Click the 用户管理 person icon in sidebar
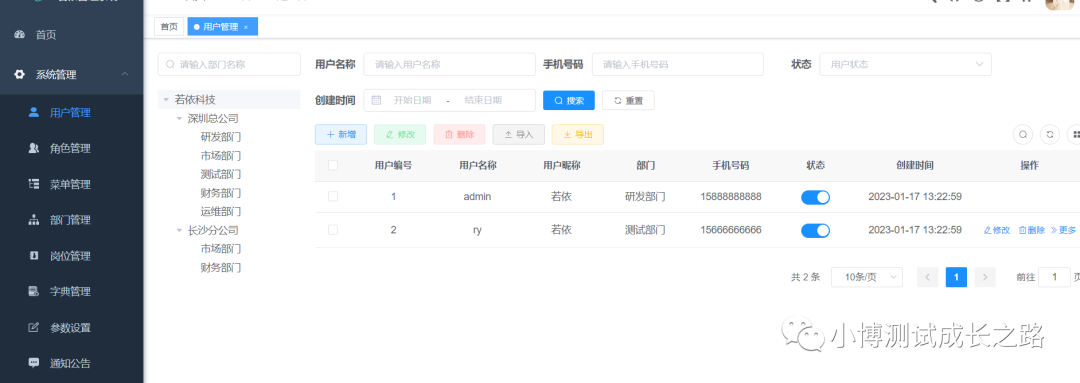Image resolution: width=1080 pixels, height=383 pixels. point(33,112)
